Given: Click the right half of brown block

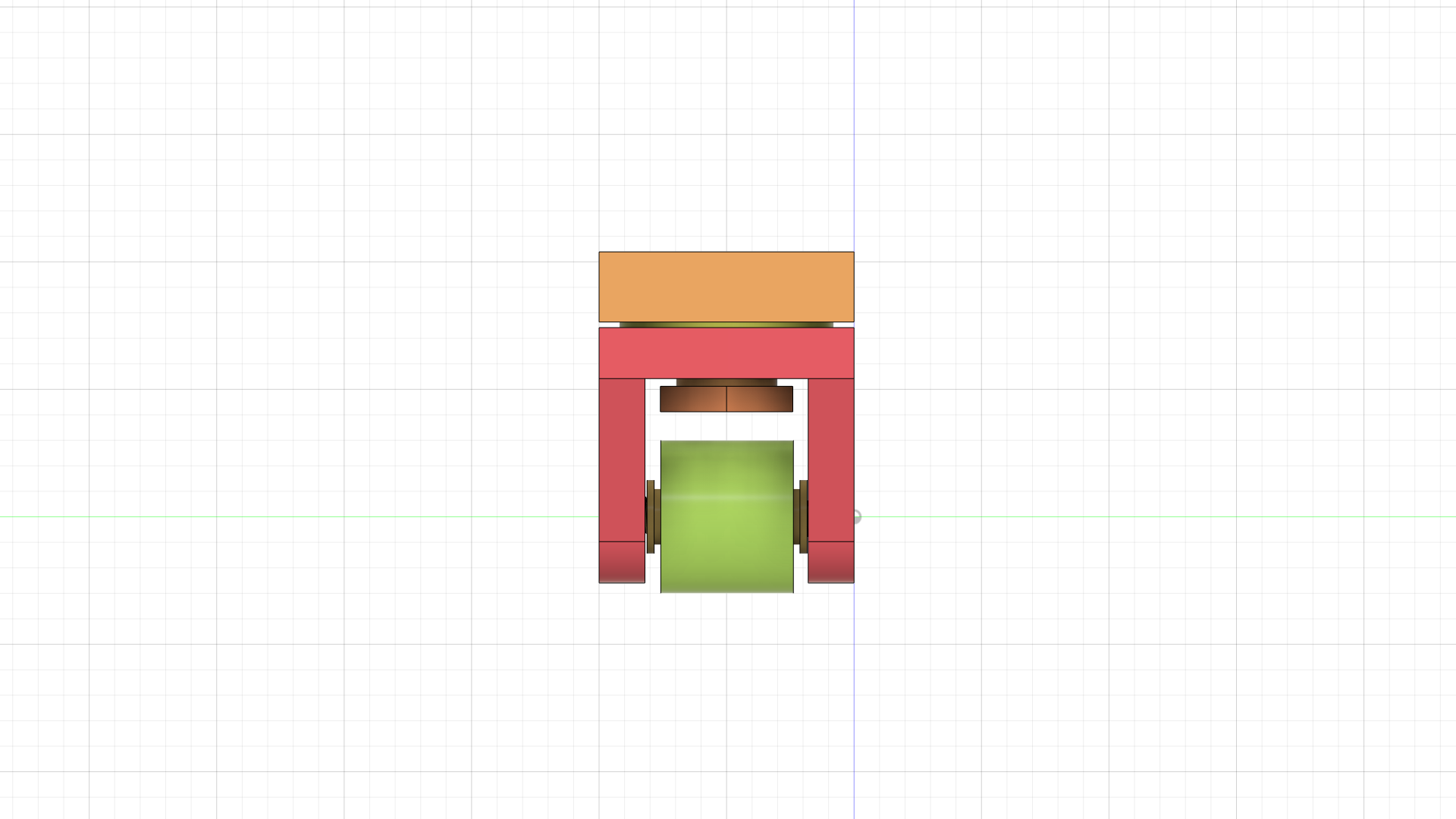Looking at the screenshot, I should [x=760, y=400].
